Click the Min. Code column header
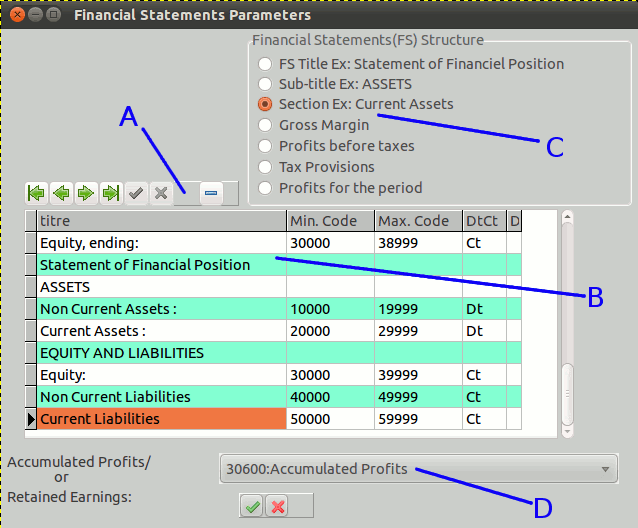 [x=330, y=221]
